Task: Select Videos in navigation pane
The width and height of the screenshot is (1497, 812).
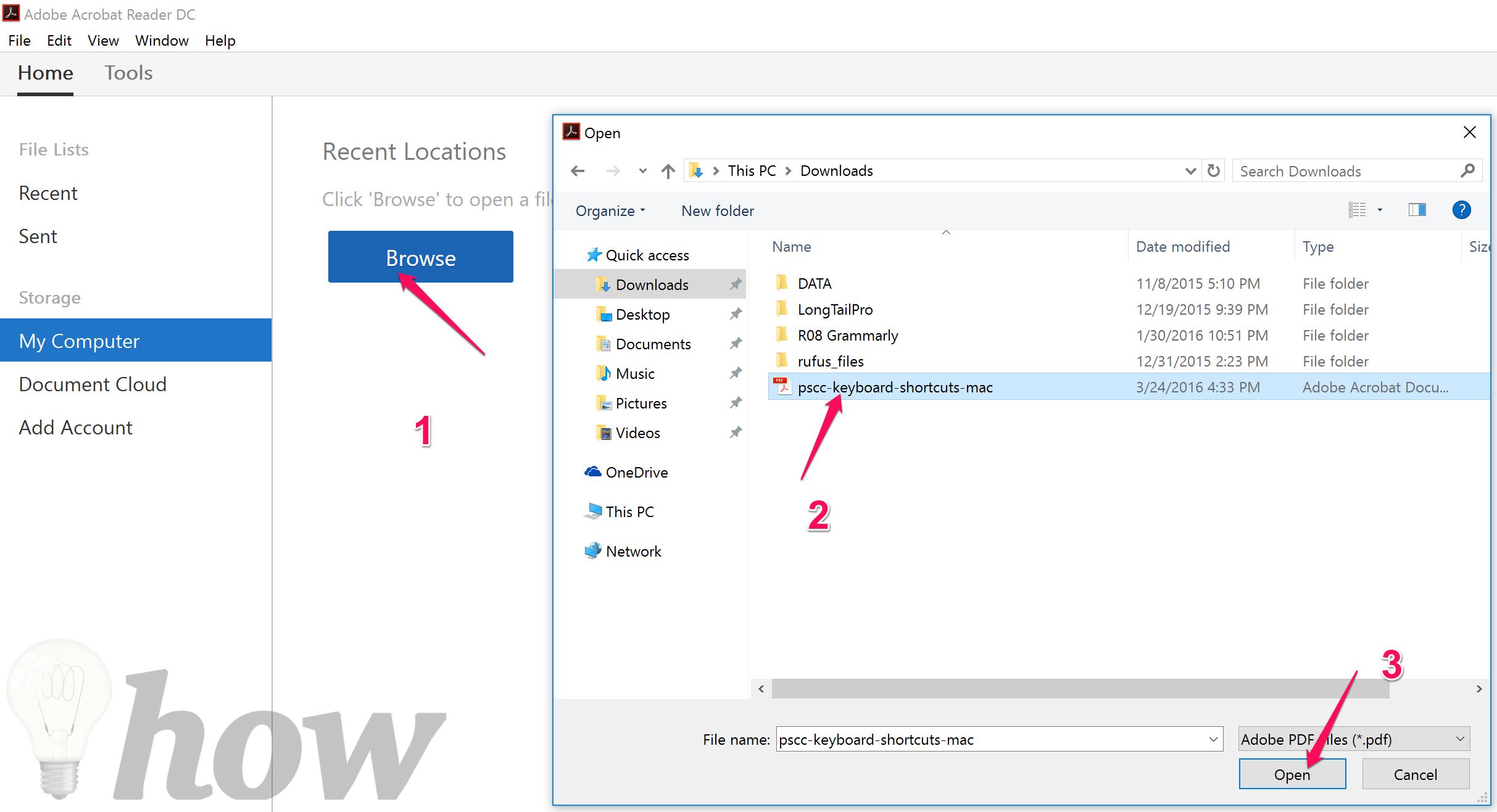Action: [x=637, y=433]
